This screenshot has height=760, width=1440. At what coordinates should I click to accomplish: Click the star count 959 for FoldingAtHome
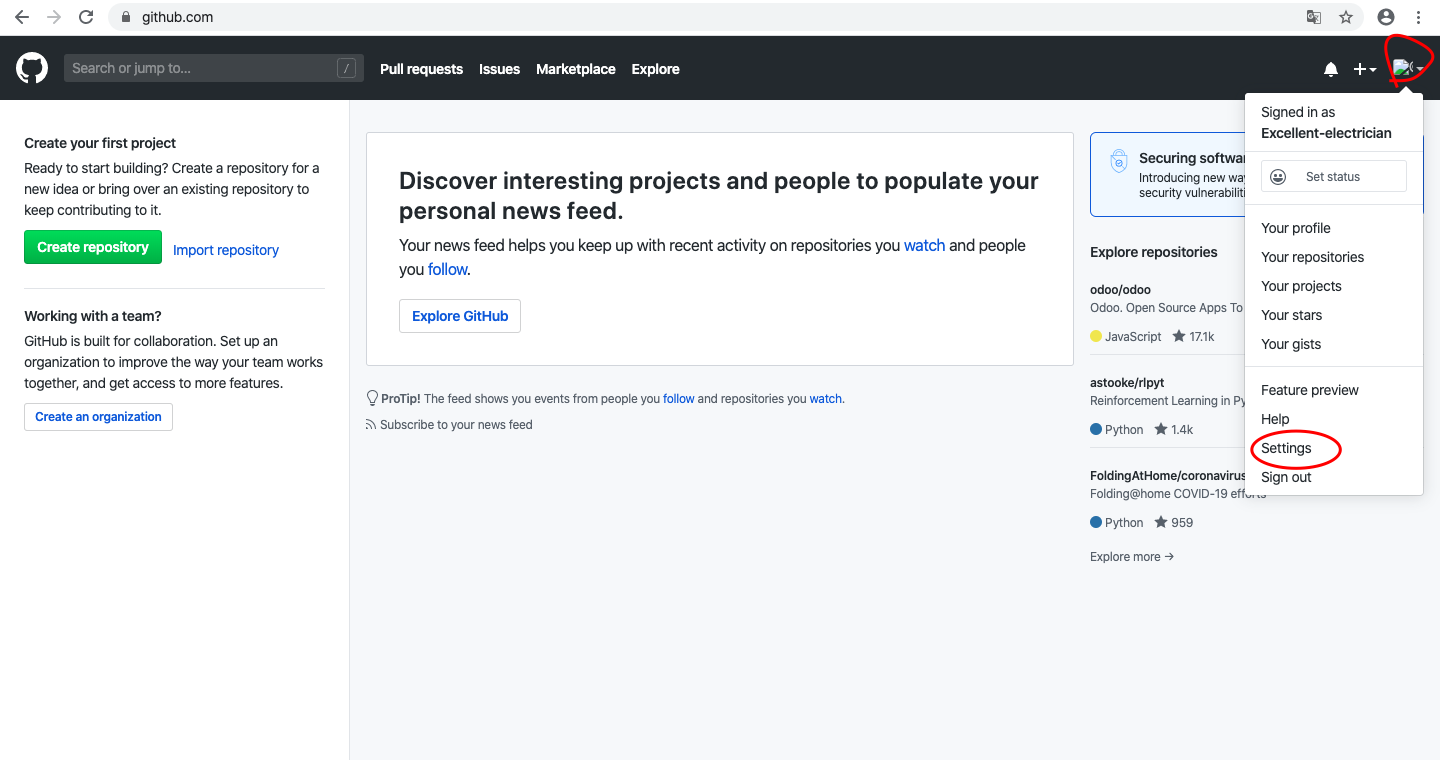1174,522
